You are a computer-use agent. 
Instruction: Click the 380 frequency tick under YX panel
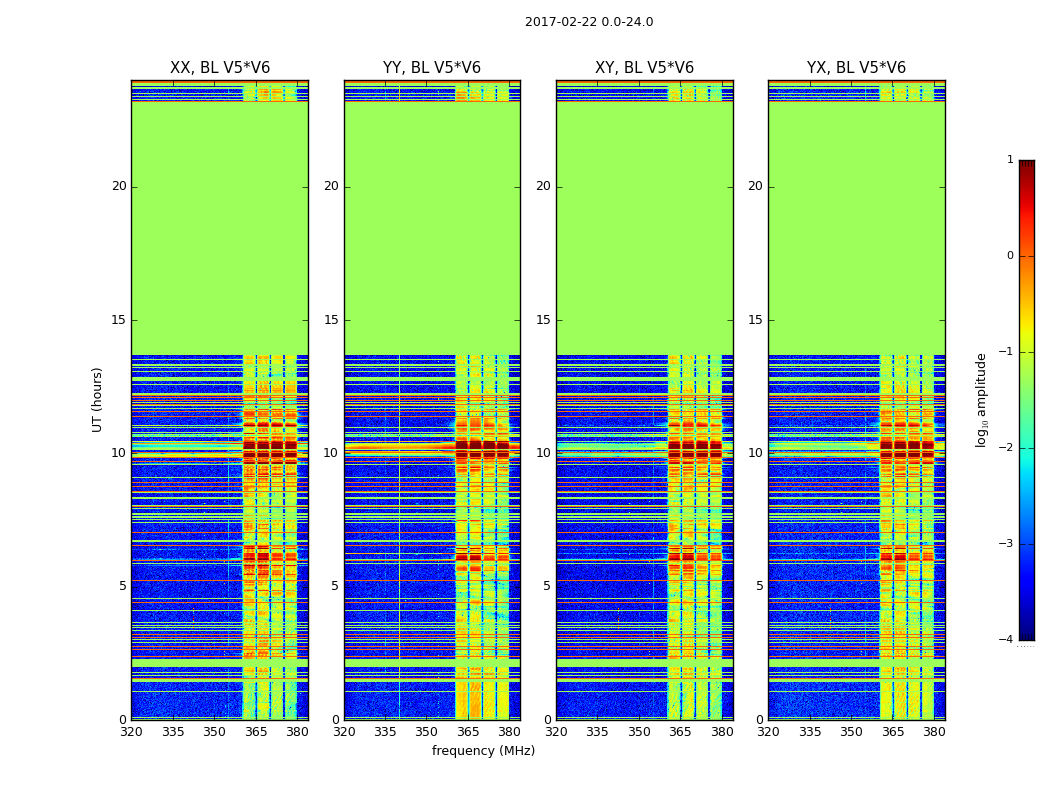click(934, 732)
